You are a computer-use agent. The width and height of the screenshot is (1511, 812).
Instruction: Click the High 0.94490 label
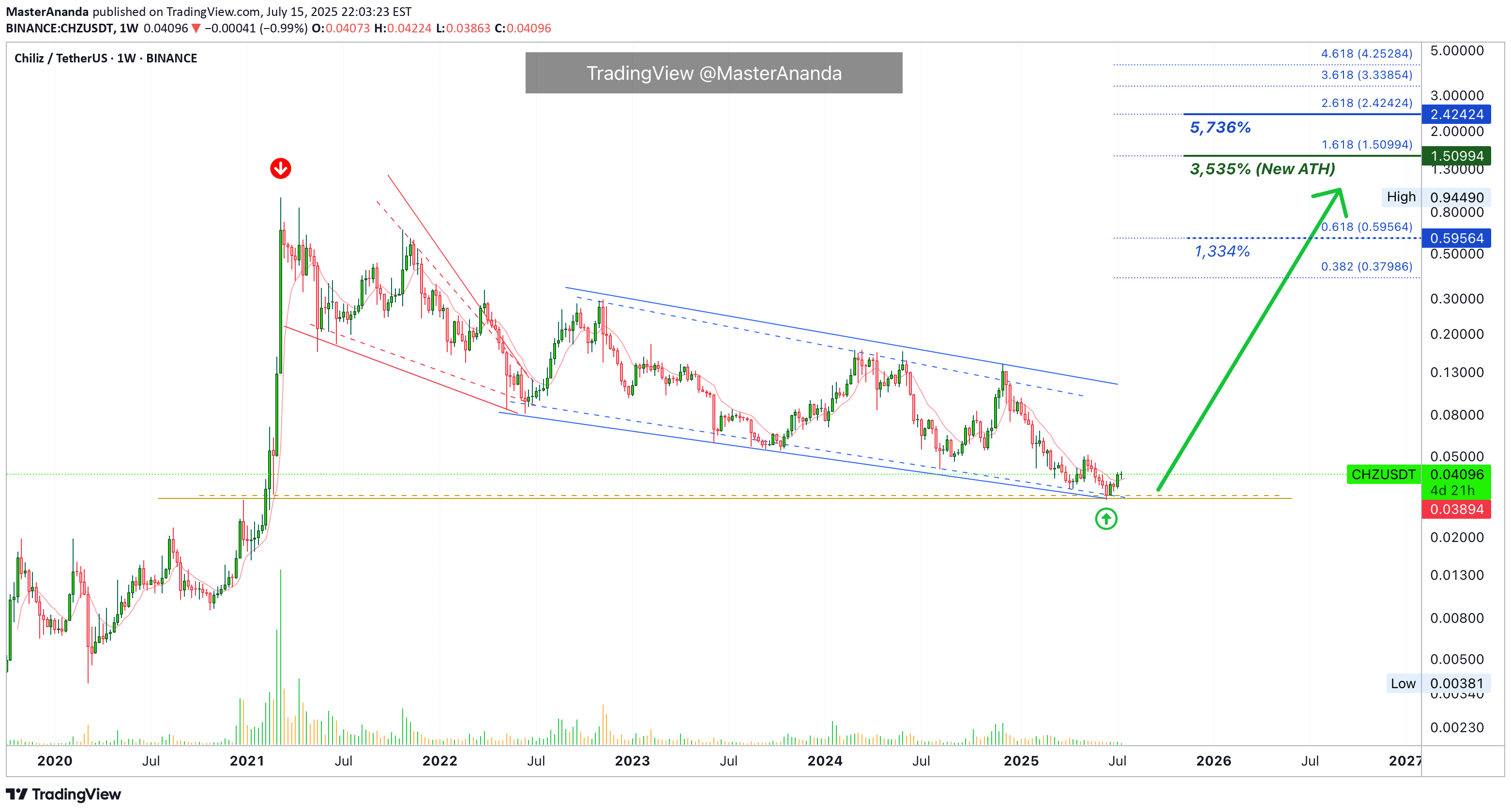[x=1436, y=197]
